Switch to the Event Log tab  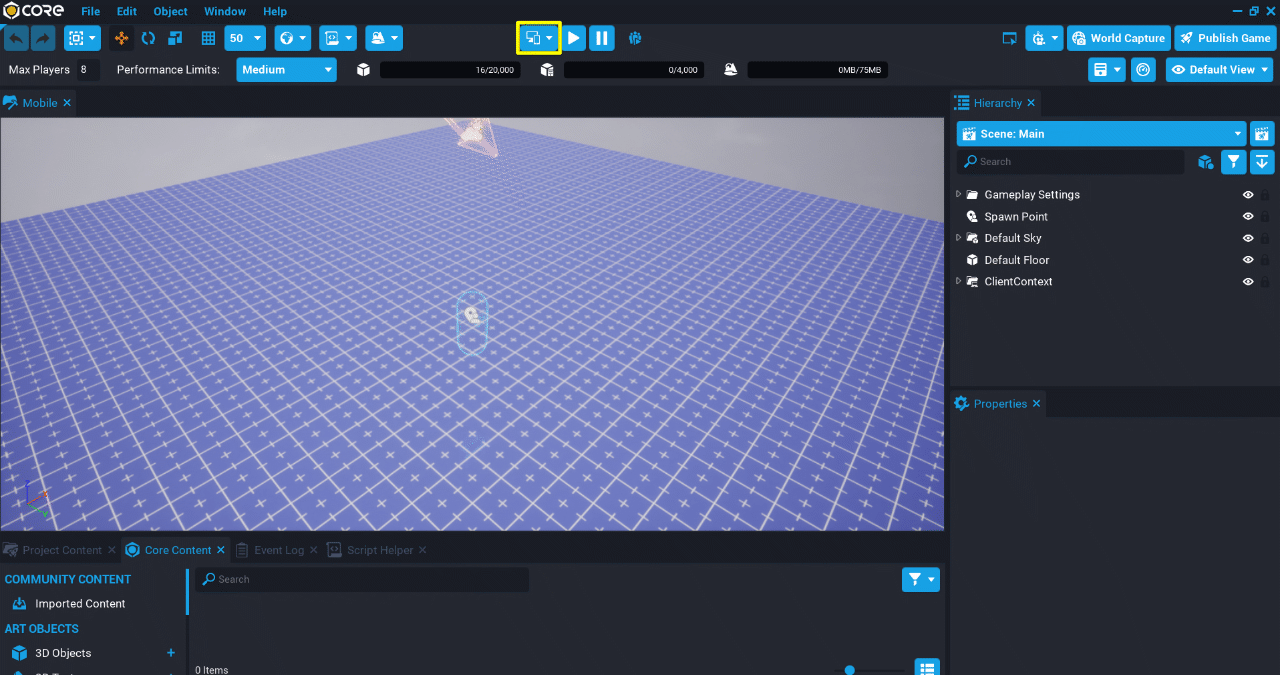[x=281, y=549]
